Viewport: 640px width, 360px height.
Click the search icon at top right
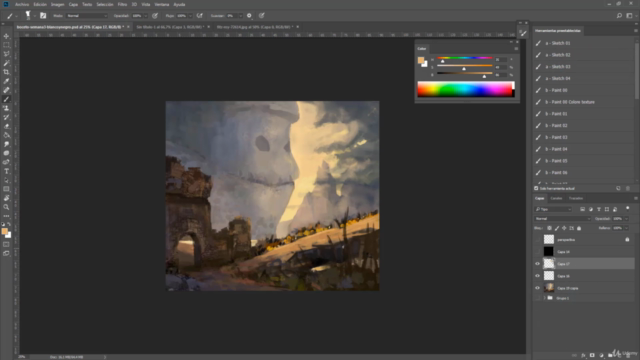[x=619, y=16]
